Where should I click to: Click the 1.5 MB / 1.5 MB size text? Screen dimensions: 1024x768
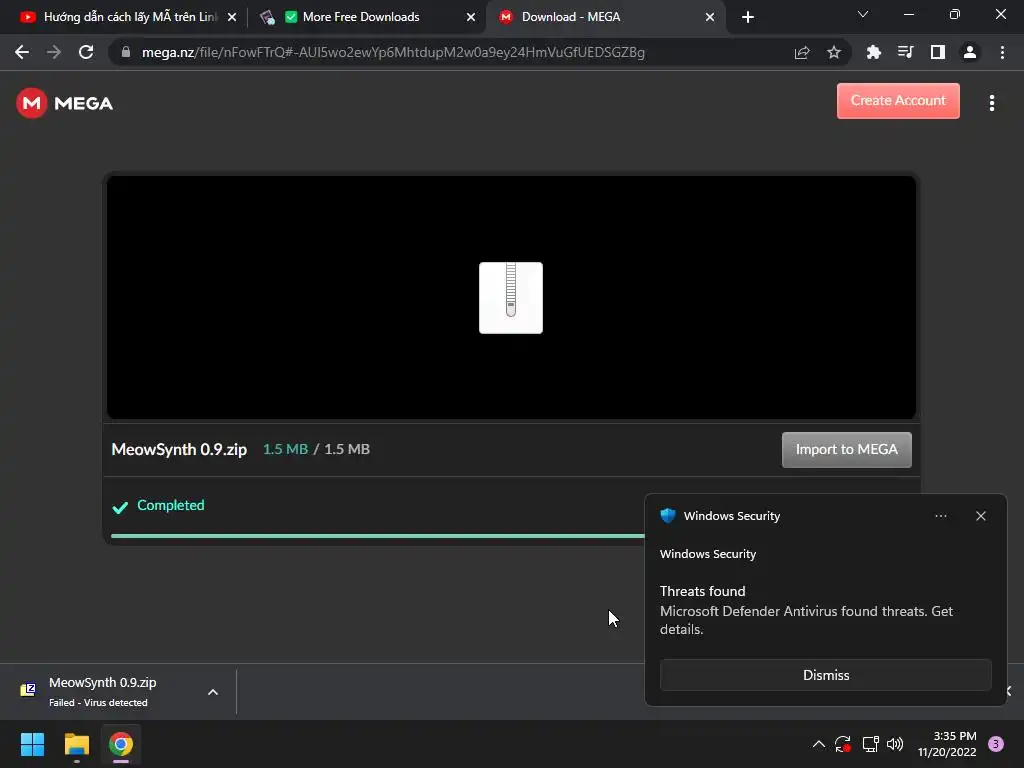[x=316, y=449]
